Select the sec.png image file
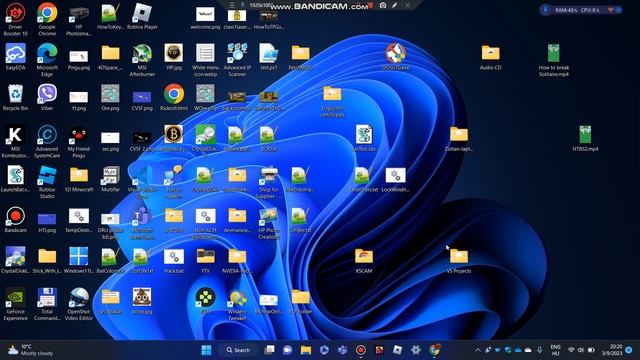This screenshot has height=360, width=640. (111, 141)
